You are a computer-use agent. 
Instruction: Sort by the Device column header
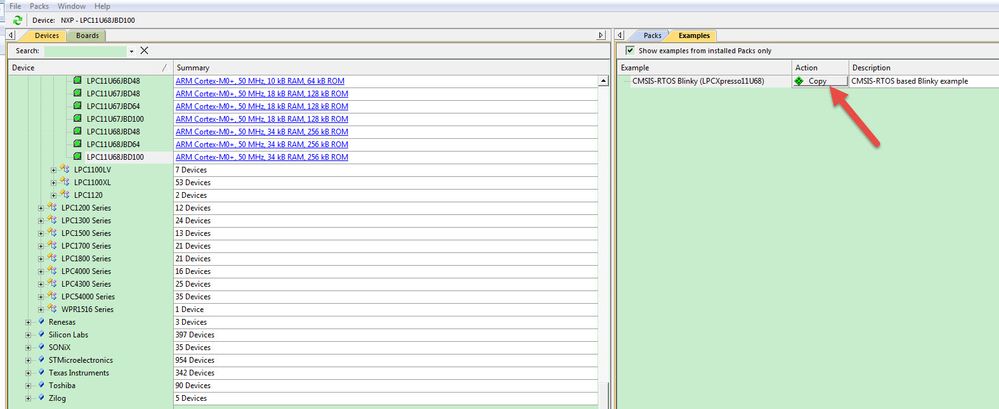[91, 68]
